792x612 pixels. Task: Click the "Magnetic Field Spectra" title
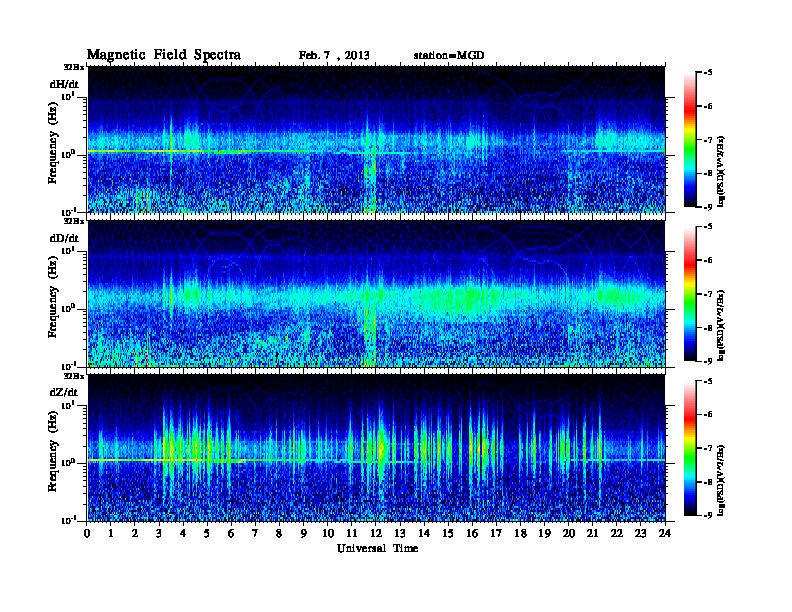pyautogui.click(x=164, y=55)
